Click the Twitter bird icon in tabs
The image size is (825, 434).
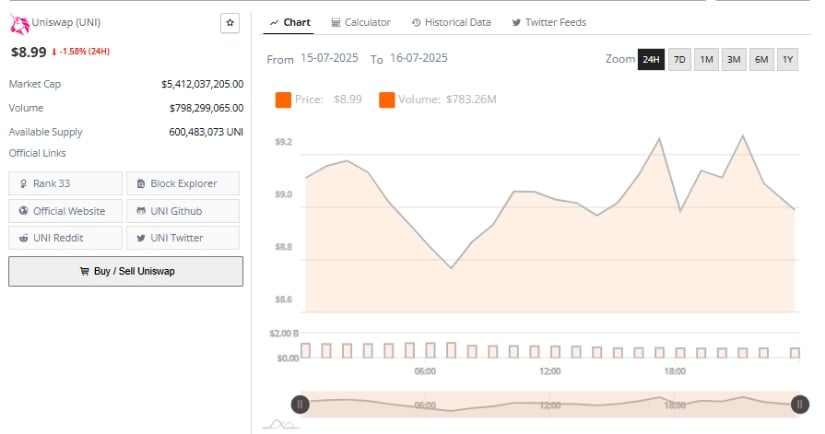517,23
